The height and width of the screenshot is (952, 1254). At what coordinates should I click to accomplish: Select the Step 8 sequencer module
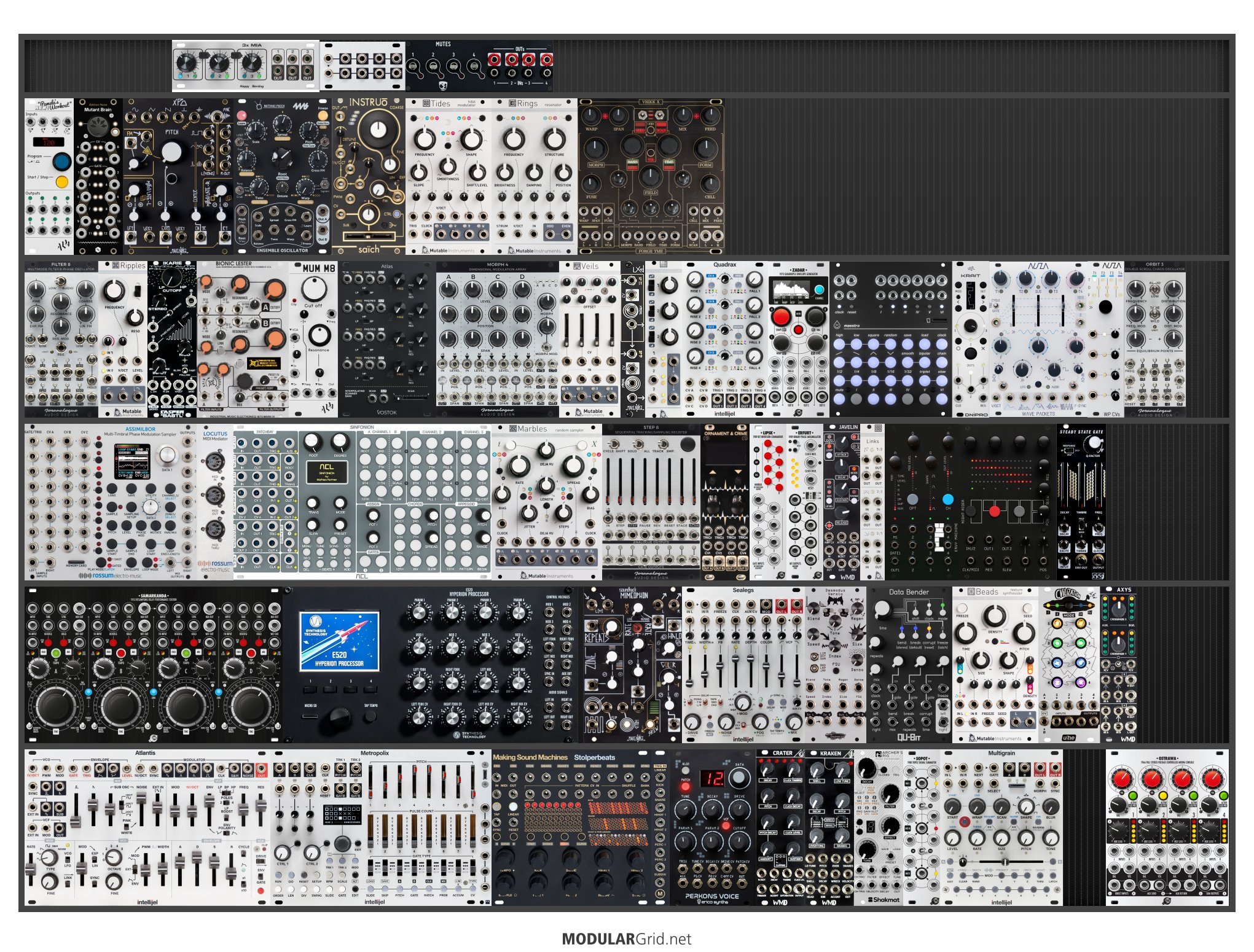(651, 502)
